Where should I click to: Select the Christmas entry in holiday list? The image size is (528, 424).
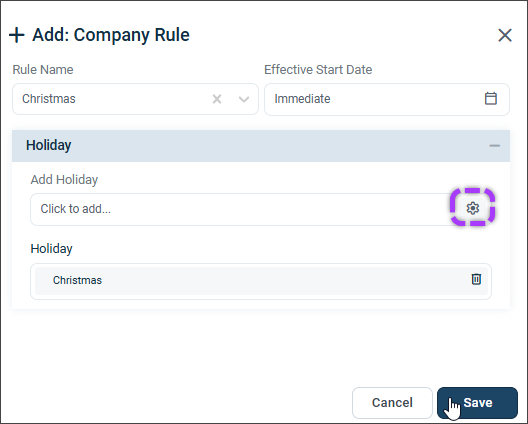tap(261, 281)
